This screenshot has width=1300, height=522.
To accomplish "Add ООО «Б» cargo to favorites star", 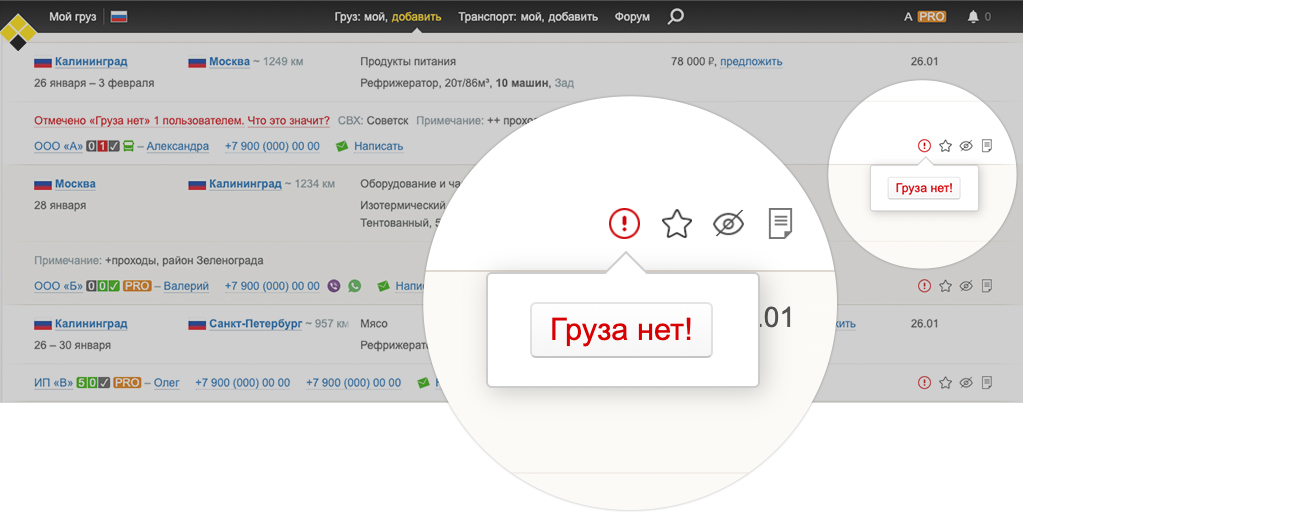I will (945, 286).
